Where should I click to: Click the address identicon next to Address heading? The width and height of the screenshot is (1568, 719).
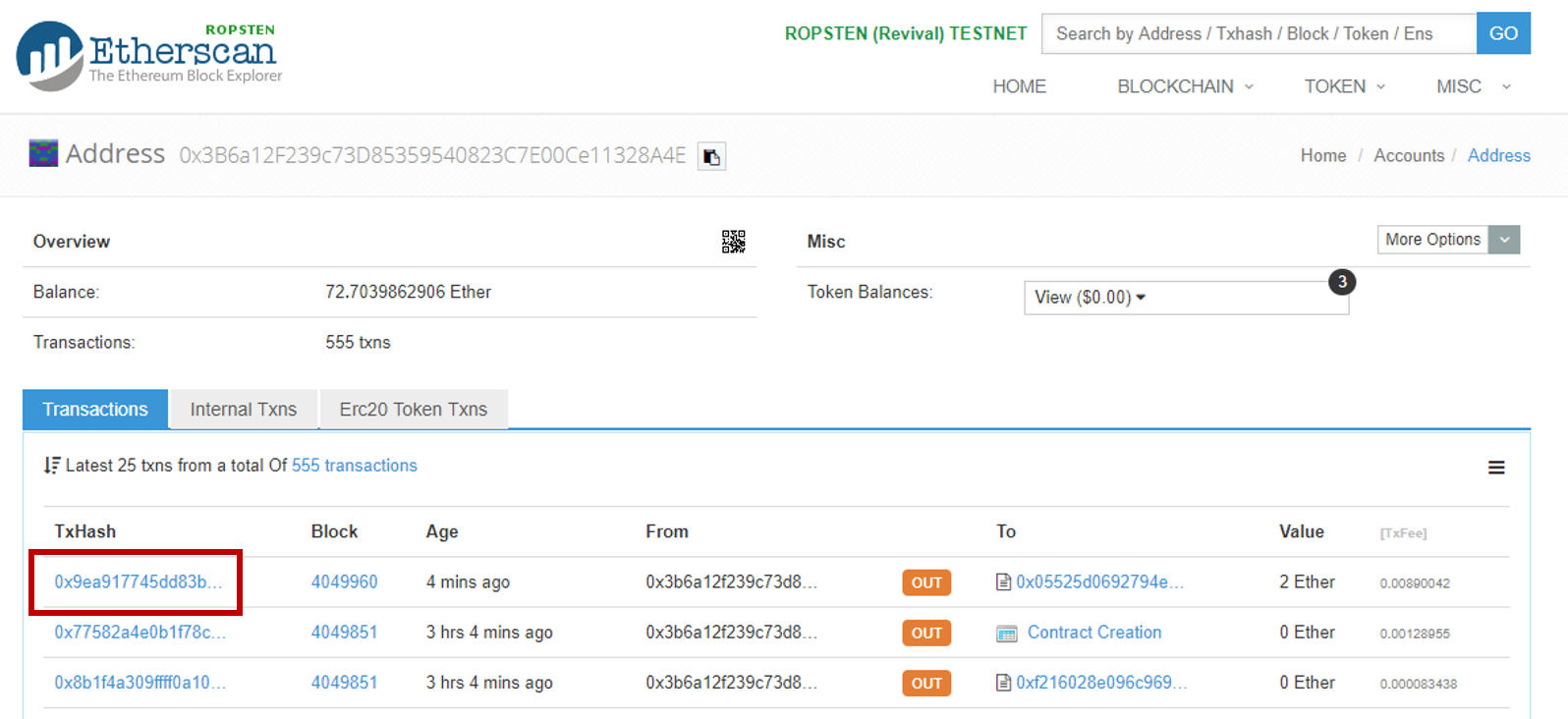point(43,153)
